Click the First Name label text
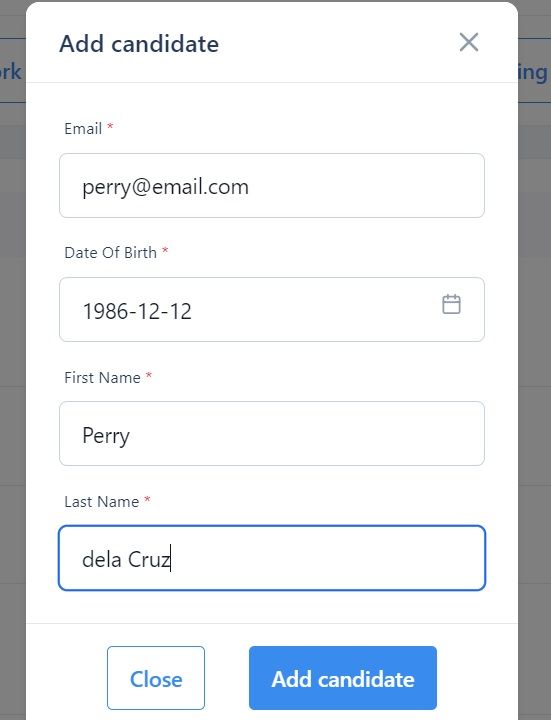This screenshot has width=551, height=720. [102, 377]
